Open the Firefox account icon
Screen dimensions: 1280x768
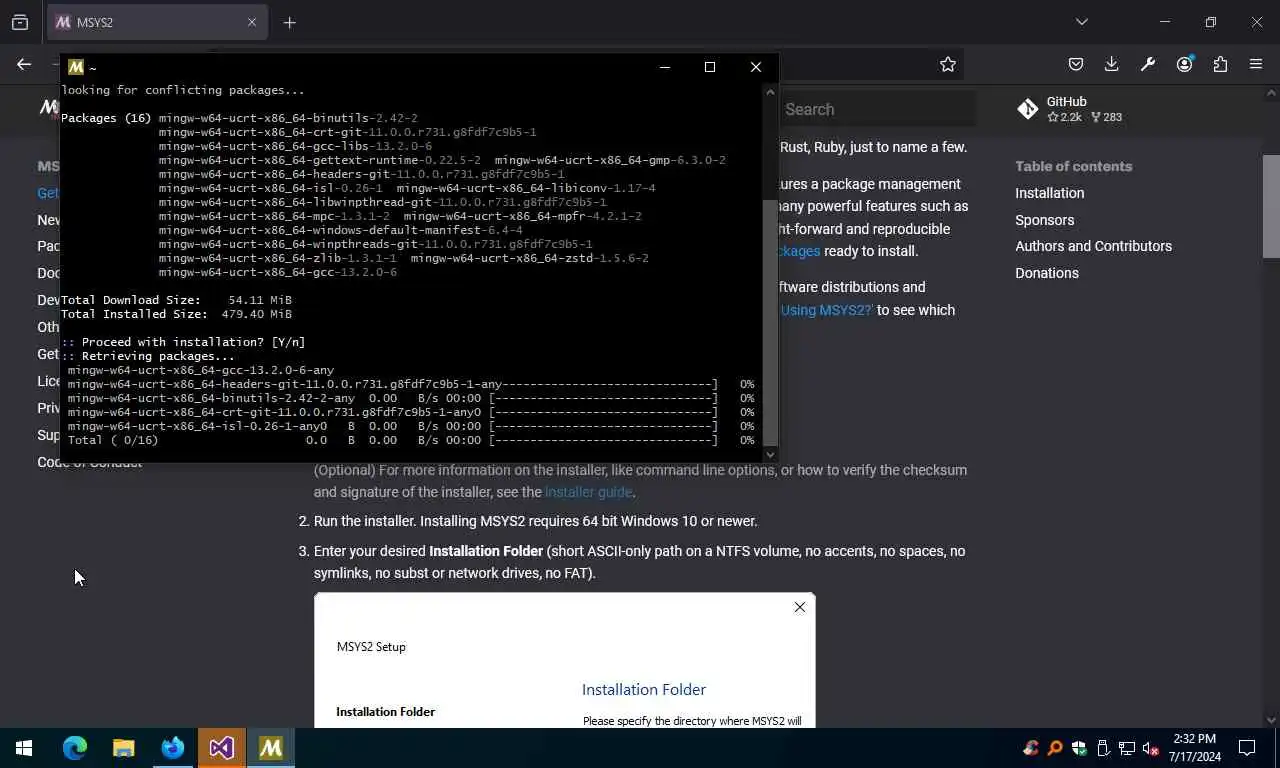[x=1185, y=64]
